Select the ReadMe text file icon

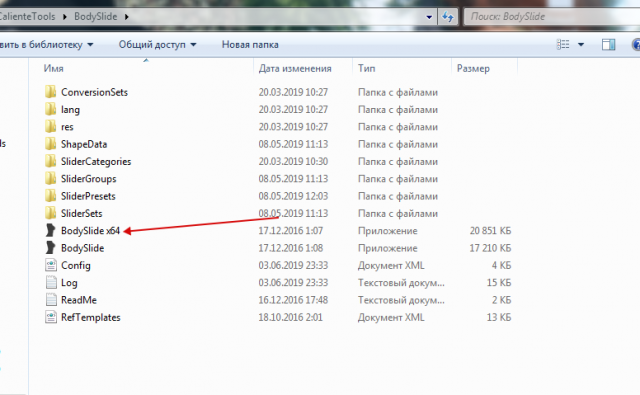point(51,300)
